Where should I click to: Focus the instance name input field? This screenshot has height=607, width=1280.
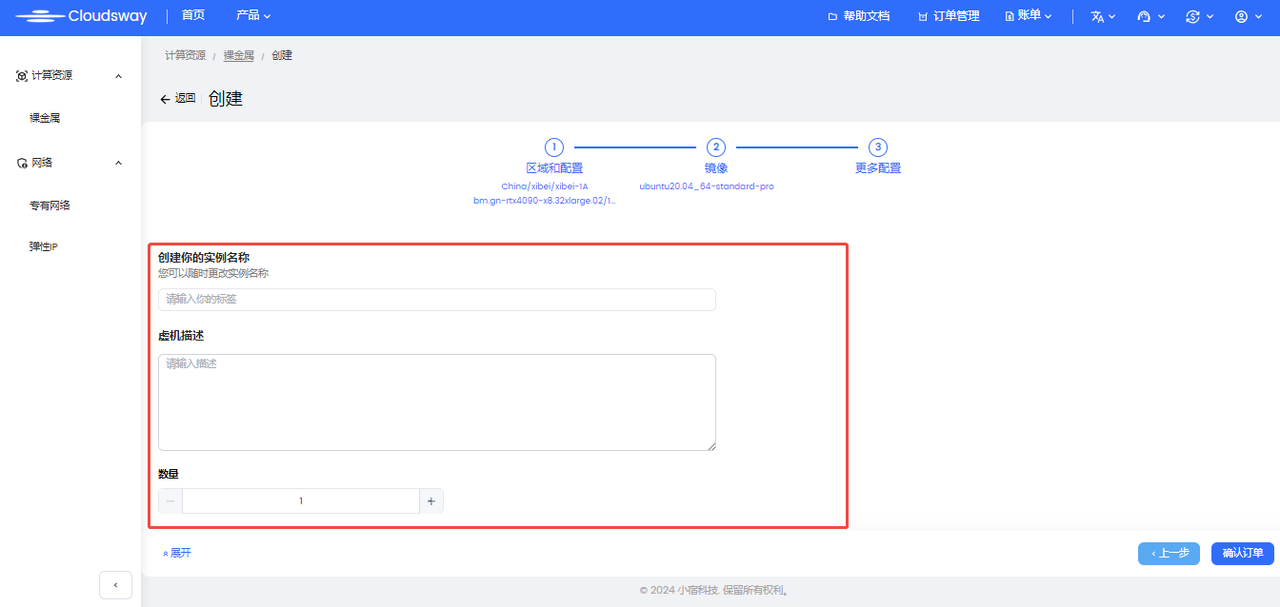436,299
